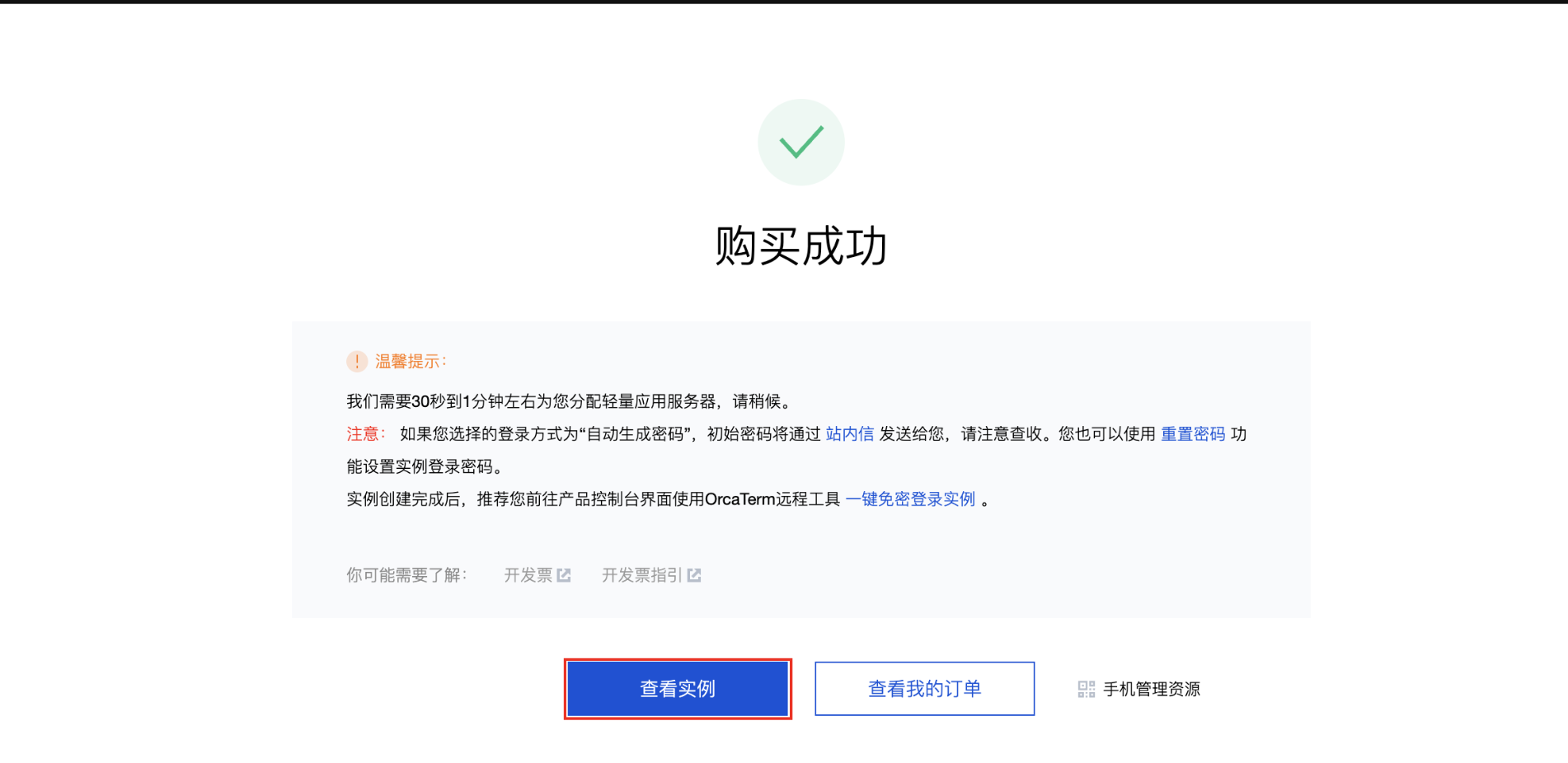This screenshot has height=763, width=1568.
Task: Select the 手机管理资源 text
Action: (x=1152, y=689)
